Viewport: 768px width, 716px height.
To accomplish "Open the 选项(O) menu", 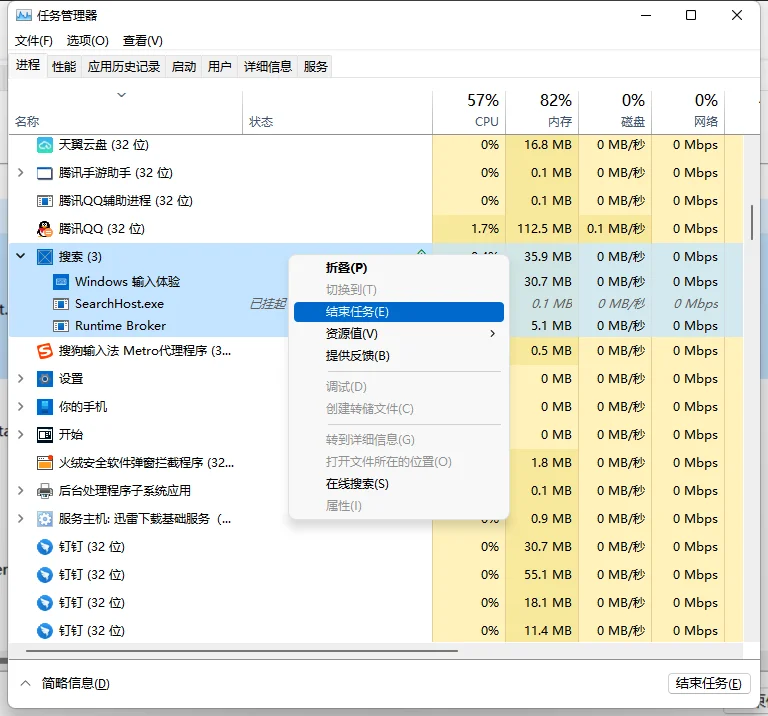I will pyautogui.click(x=88, y=41).
